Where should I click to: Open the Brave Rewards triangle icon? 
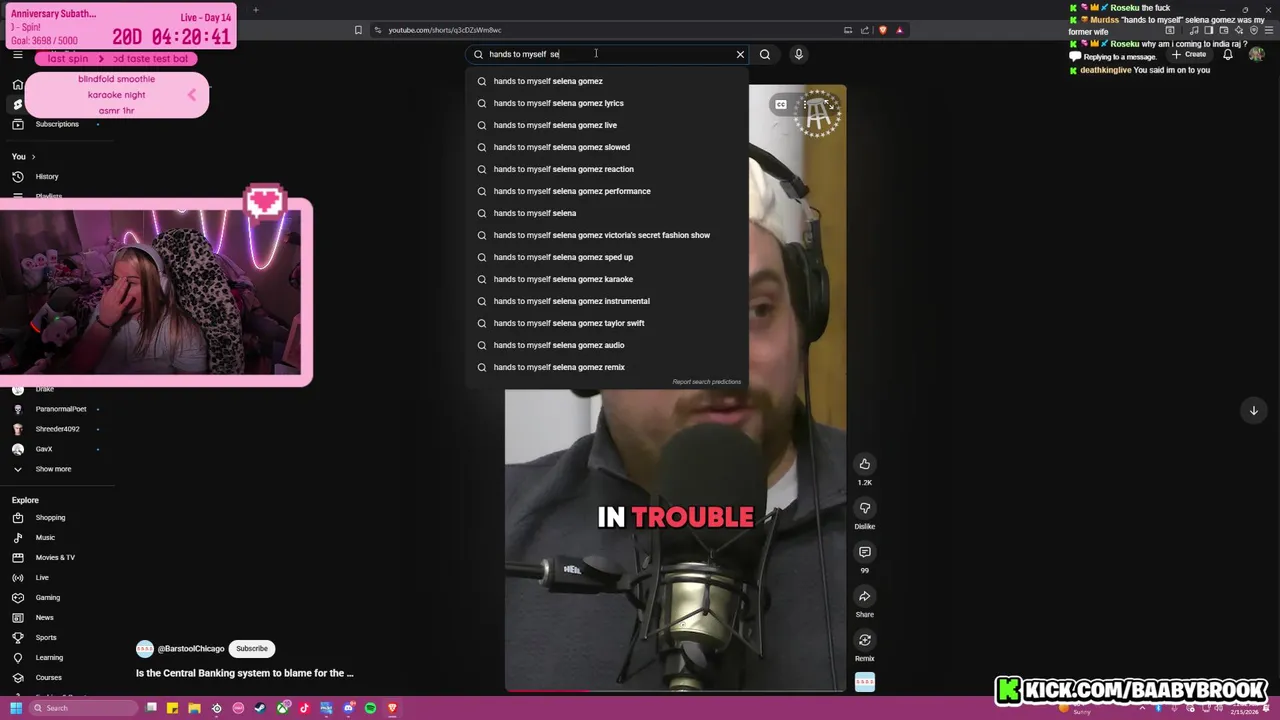click(x=899, y=30)
